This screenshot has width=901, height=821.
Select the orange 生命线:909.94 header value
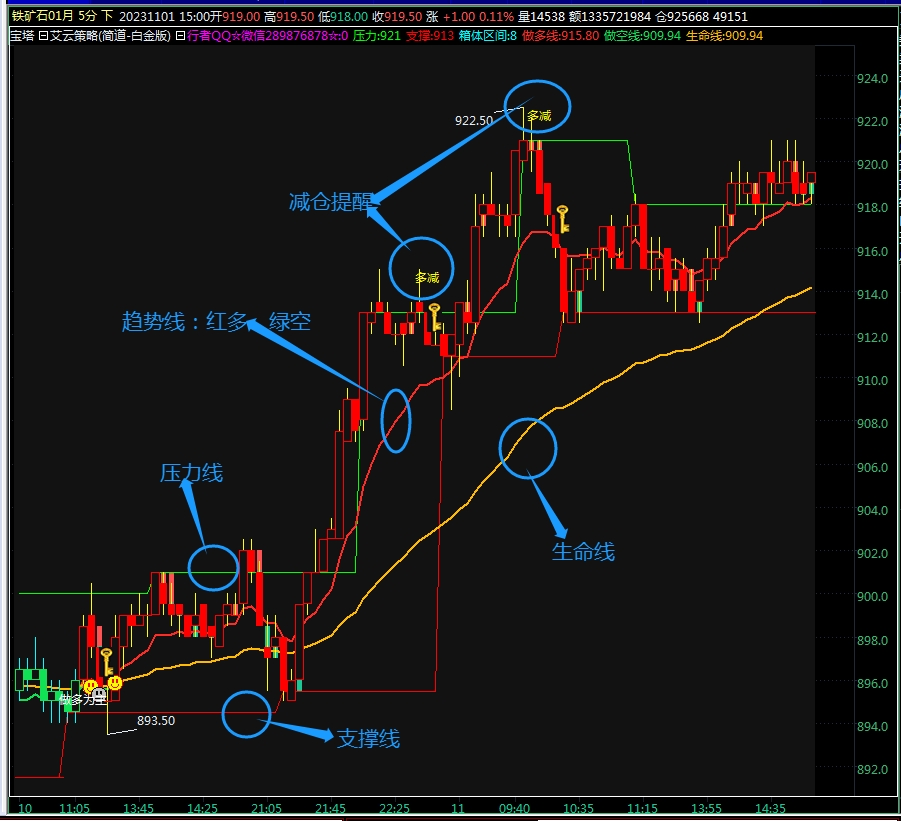tap(724, 36)
